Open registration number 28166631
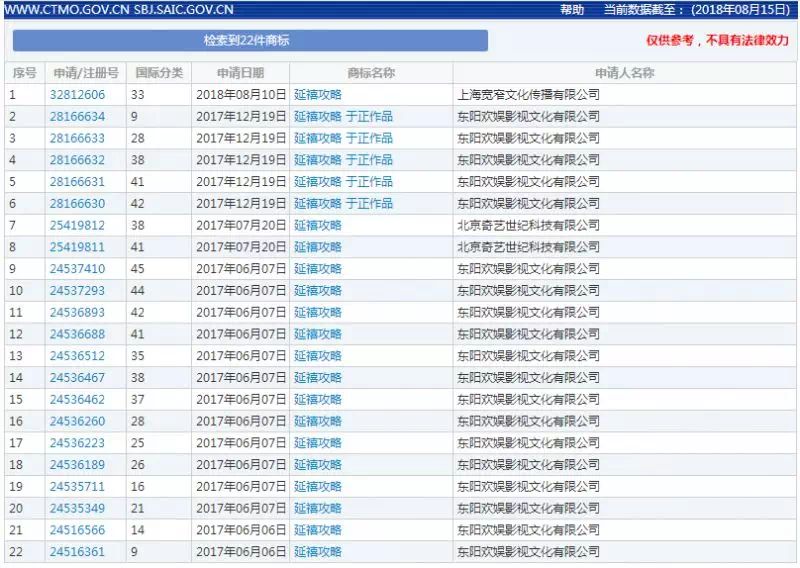 coord(77,182)
